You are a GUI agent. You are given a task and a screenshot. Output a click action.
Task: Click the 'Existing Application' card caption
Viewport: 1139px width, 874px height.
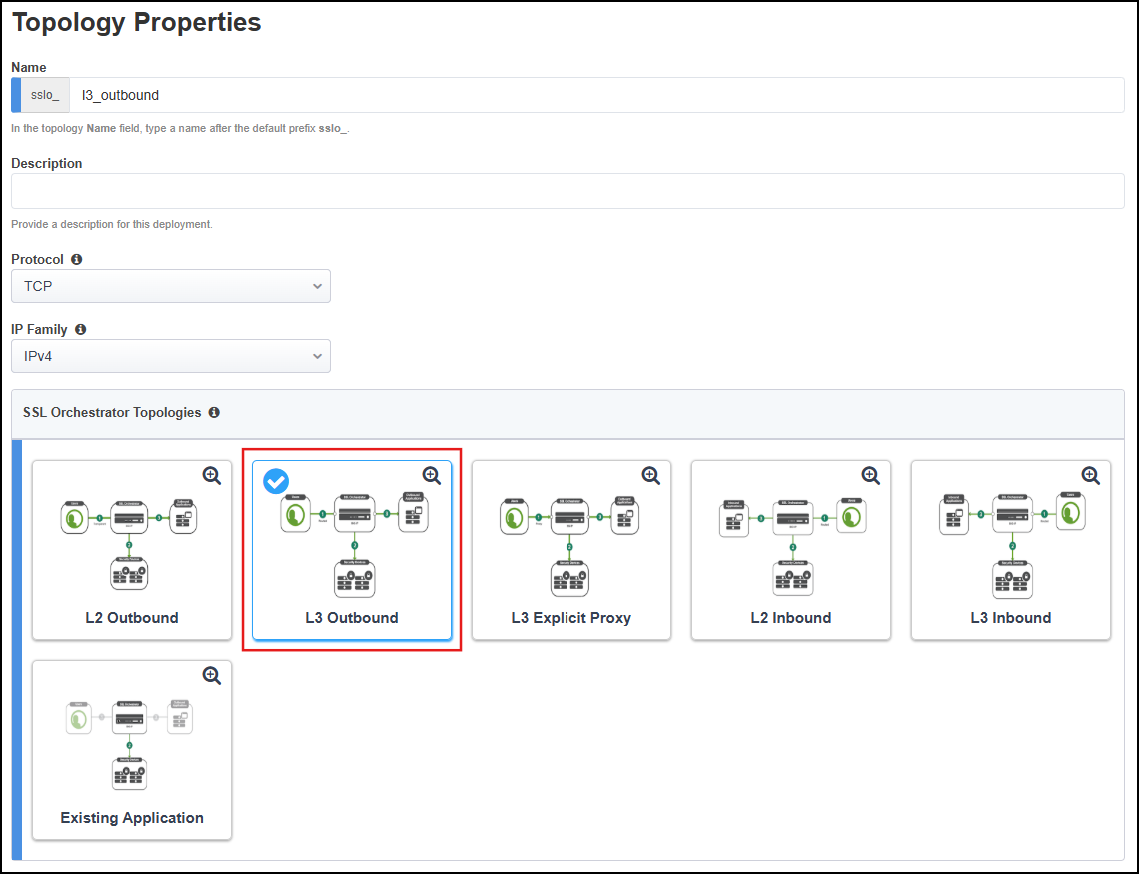click(x=131, y=818)
